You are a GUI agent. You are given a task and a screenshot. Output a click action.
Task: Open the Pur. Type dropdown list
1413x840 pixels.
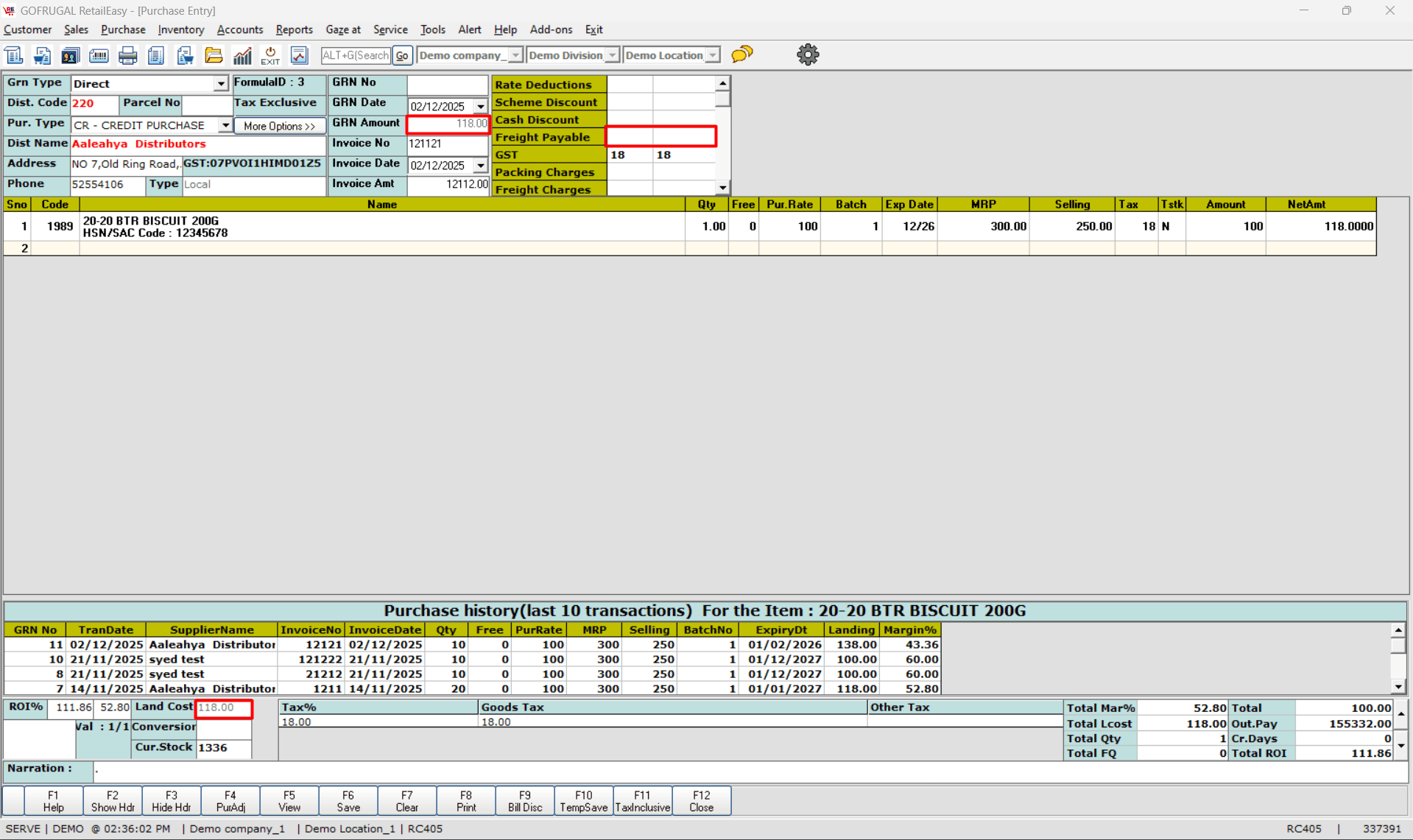(225, 126)
